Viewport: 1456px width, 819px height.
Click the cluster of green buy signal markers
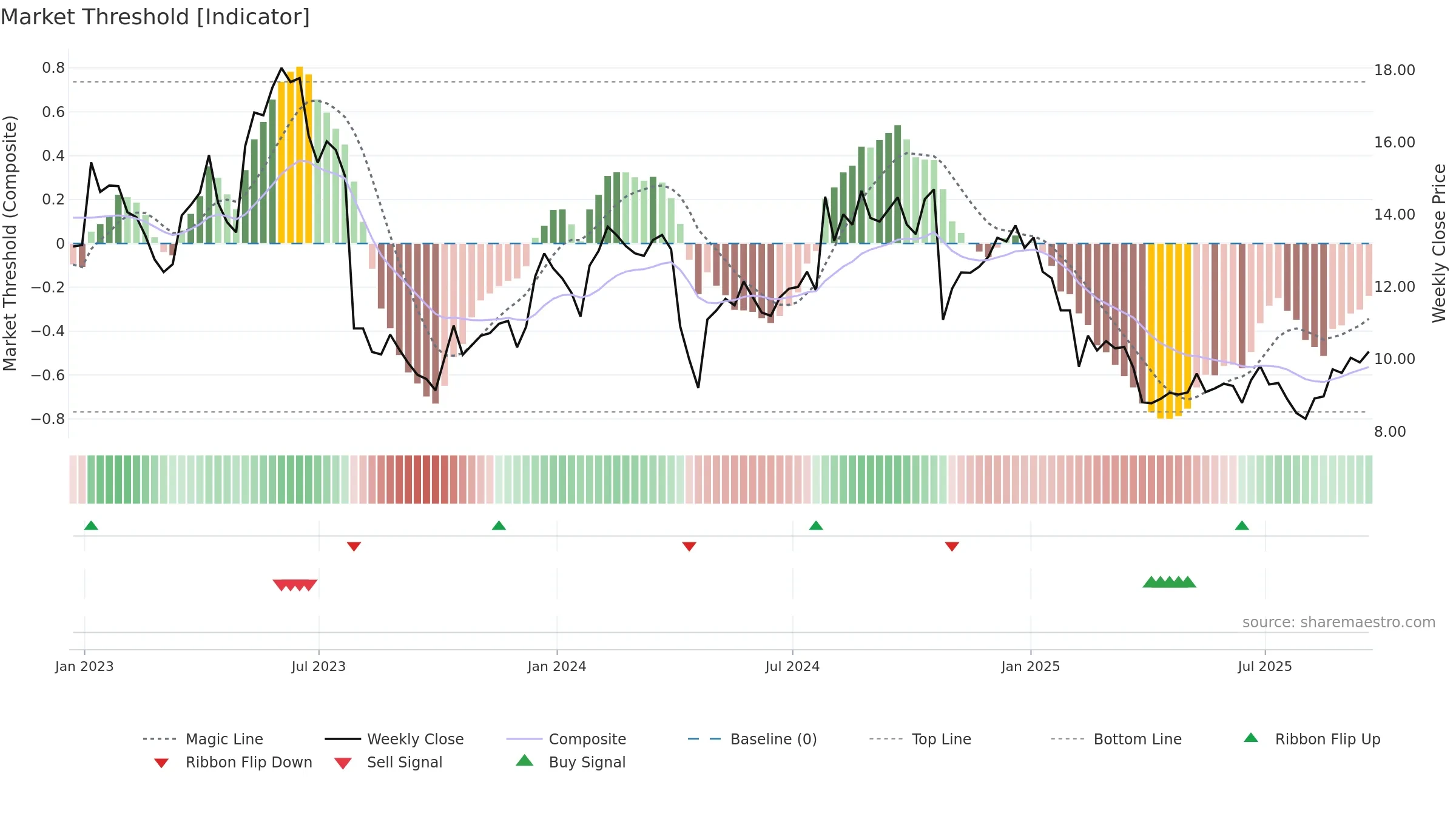coord(1169,582)
